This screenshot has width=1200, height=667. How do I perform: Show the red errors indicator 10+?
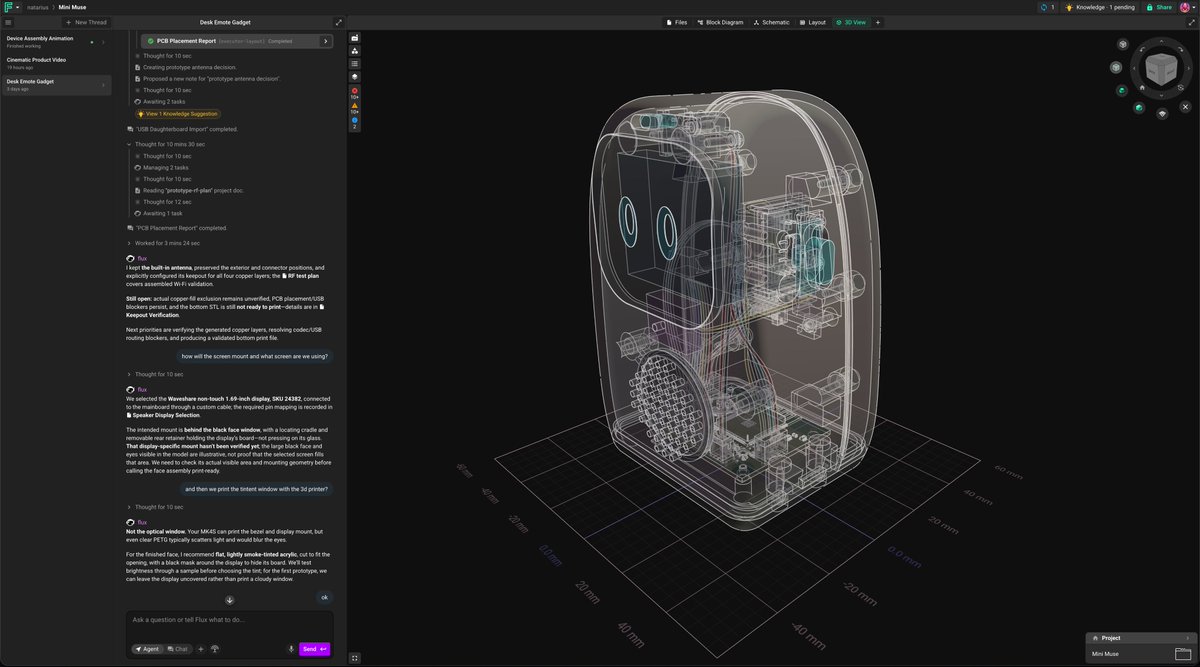point(355,93)
